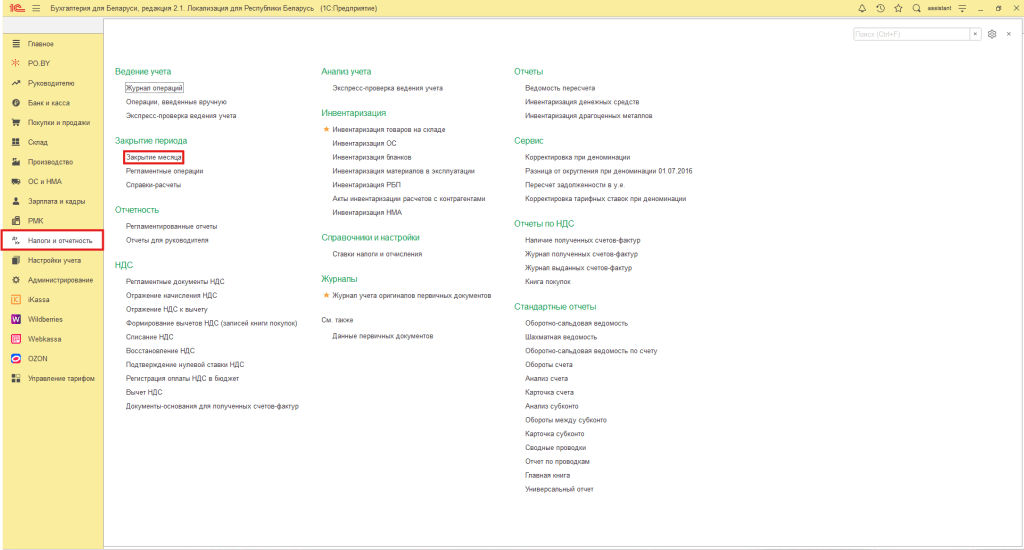The width and height of the screenshot is (1024, 550).
Task: Open Инвентаризация бланков
Action: [x=372, y=157]
